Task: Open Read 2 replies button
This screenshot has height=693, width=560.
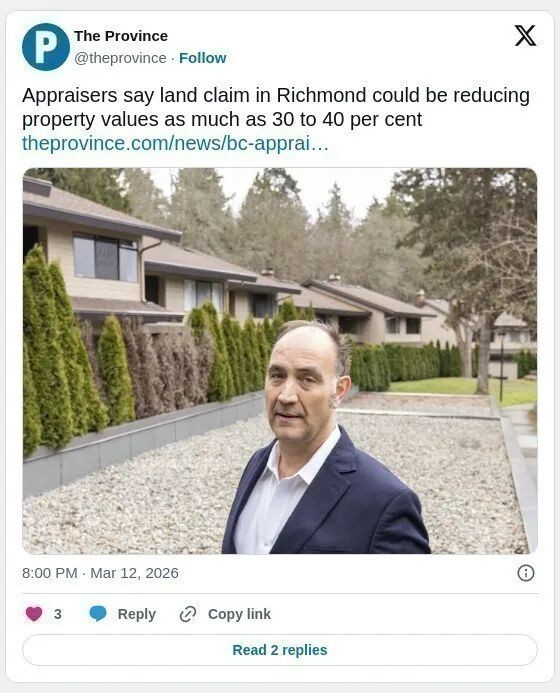Action: [x=280, y=650]
